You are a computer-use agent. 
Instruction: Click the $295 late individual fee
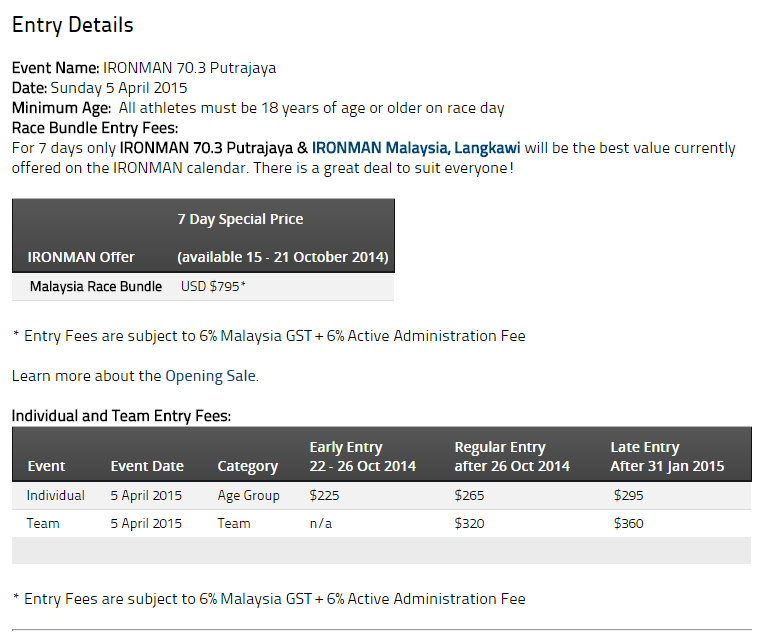629,495
